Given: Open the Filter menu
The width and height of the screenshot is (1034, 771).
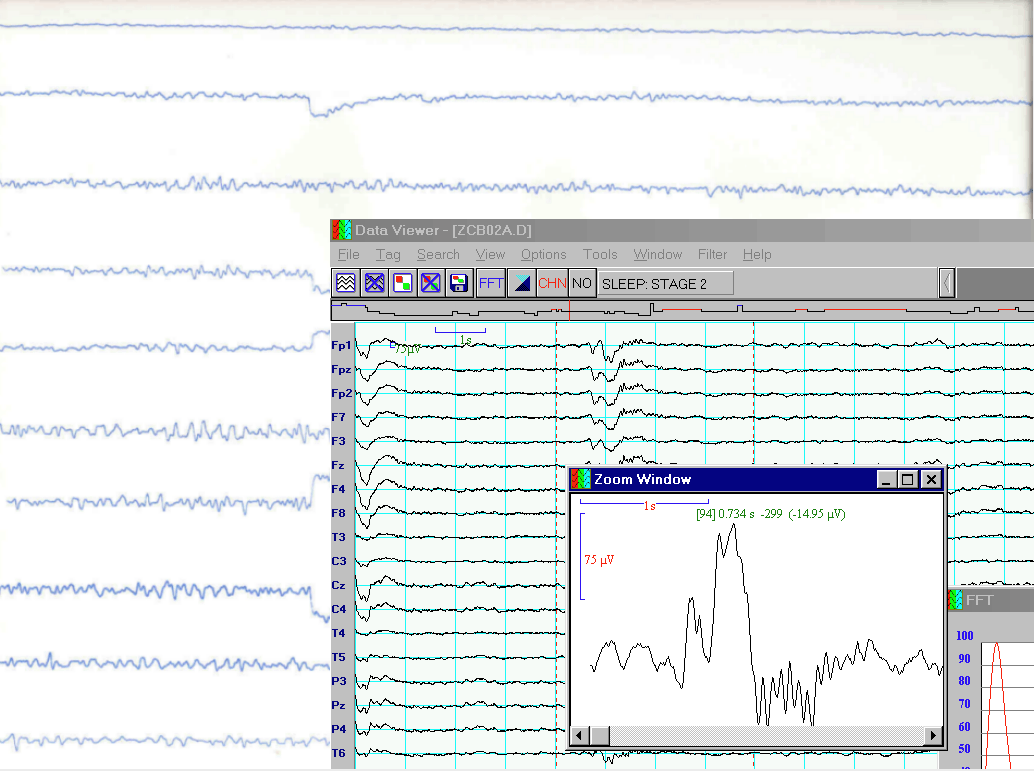Looking at the screenshot, I should pos(712,255).
